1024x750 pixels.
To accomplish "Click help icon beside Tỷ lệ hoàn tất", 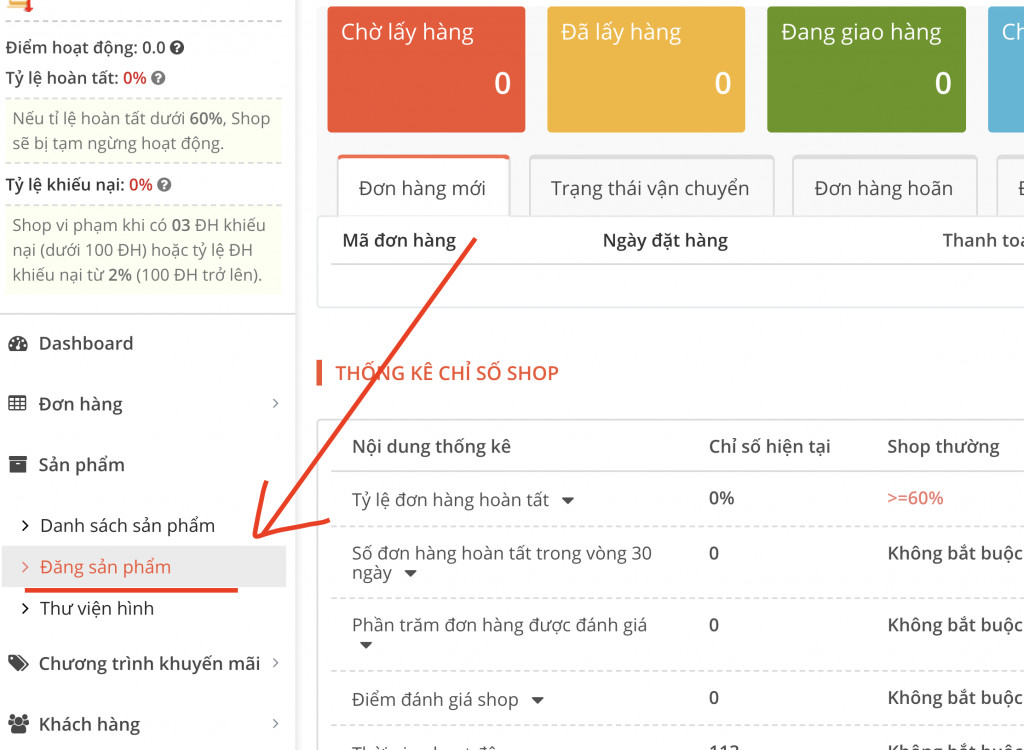I will pos(158,78).
